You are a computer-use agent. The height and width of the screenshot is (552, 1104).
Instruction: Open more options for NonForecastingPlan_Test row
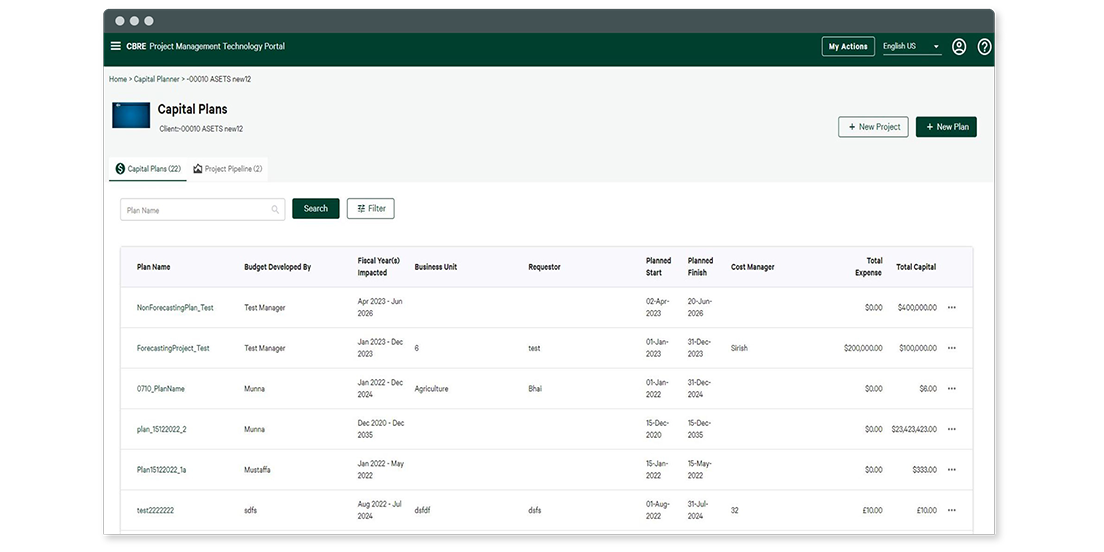[x=951, y=308]
